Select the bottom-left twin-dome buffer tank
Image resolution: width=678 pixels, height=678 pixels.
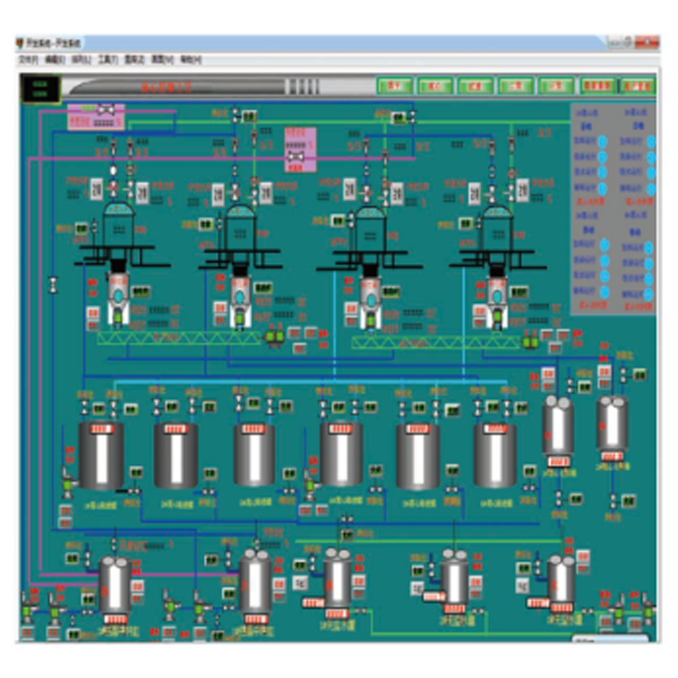pos(115,586)
